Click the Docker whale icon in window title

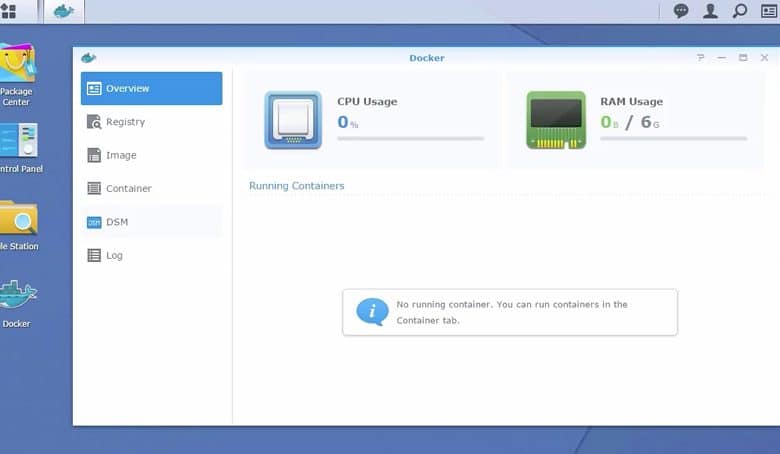click(88, 58)
